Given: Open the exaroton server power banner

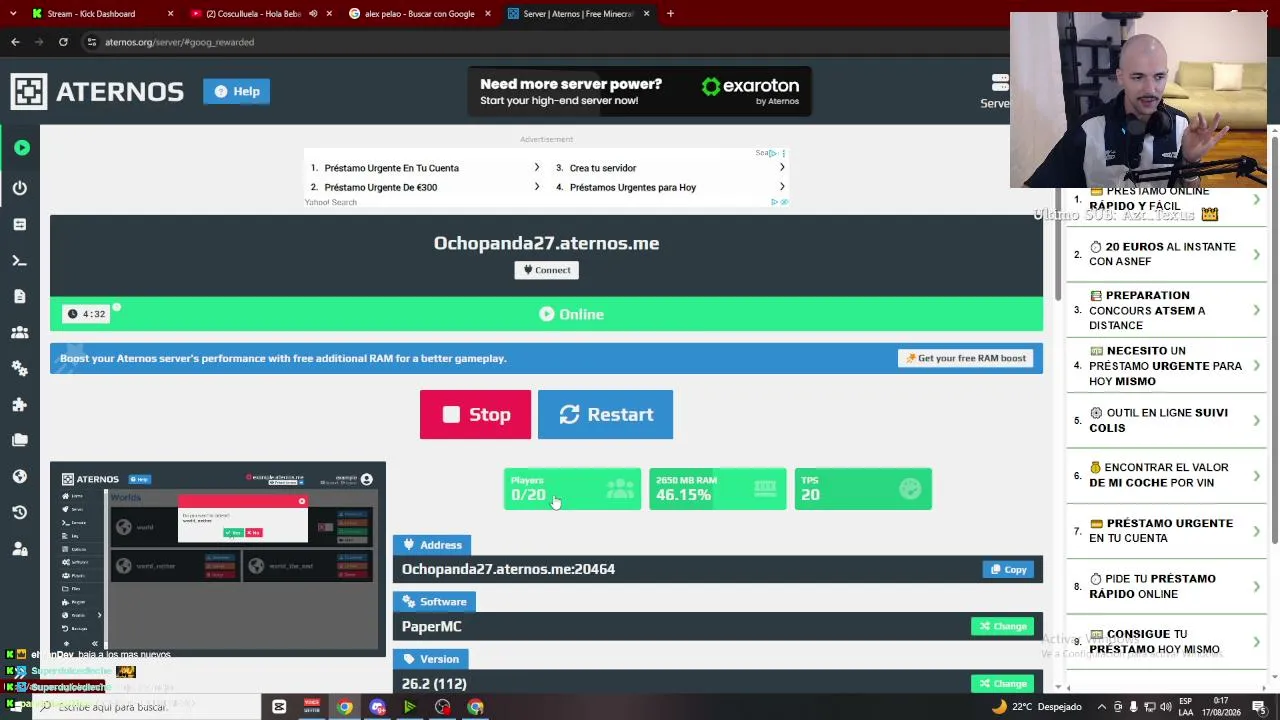Looking at the screenshot, I should click(640, 91).
